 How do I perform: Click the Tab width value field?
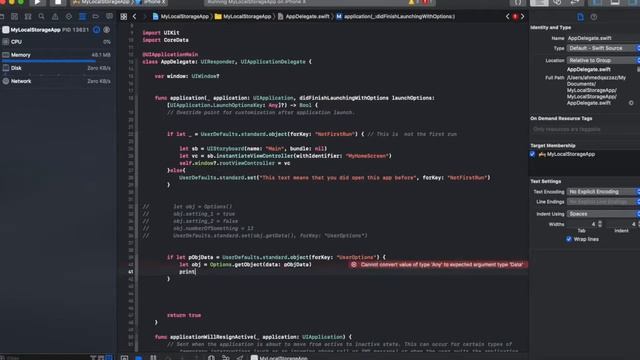click(582, 224)
